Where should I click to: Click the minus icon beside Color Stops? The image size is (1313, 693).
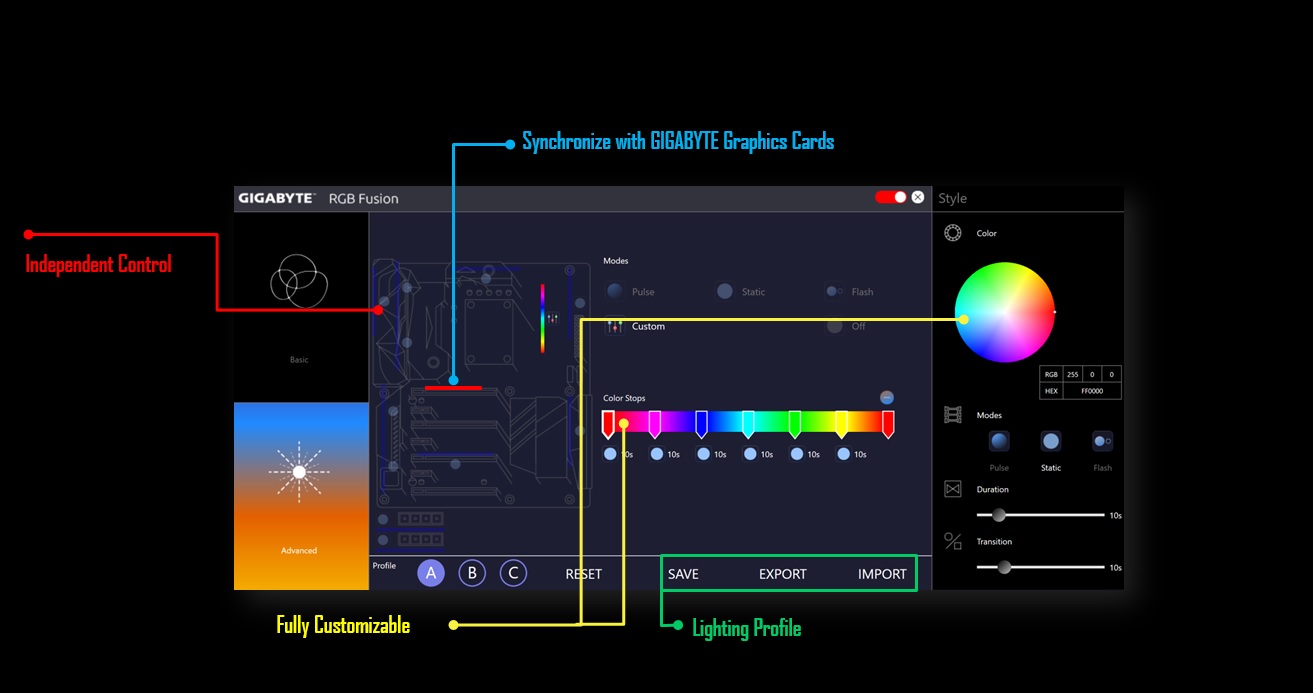pos(887,398)
